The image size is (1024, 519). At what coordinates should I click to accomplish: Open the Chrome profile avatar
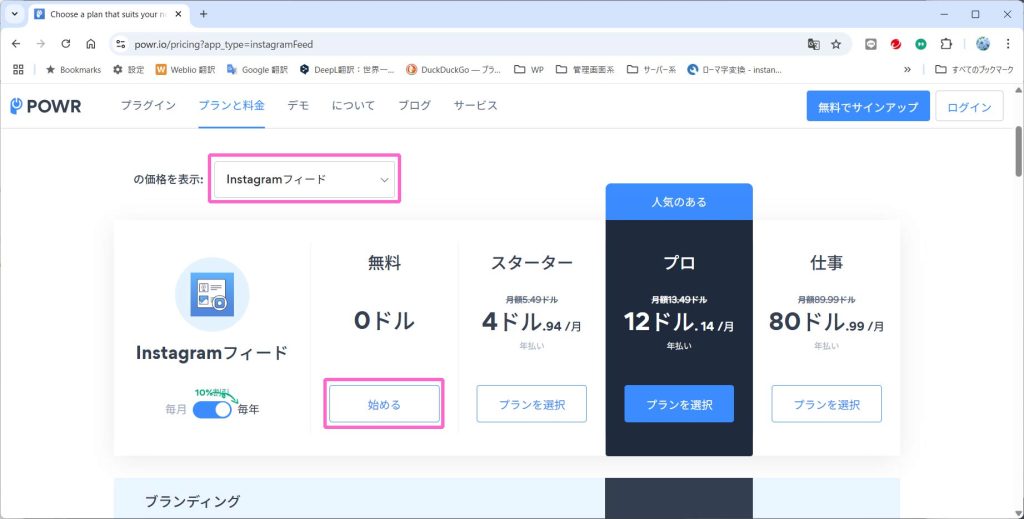(x=983, y=44)
